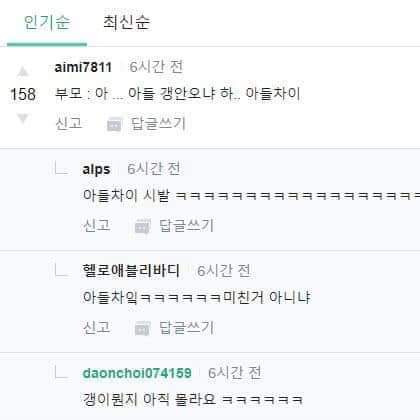Click reply-thread indent marker beside alps
This screenshot has height=420, width=420.
61,168
